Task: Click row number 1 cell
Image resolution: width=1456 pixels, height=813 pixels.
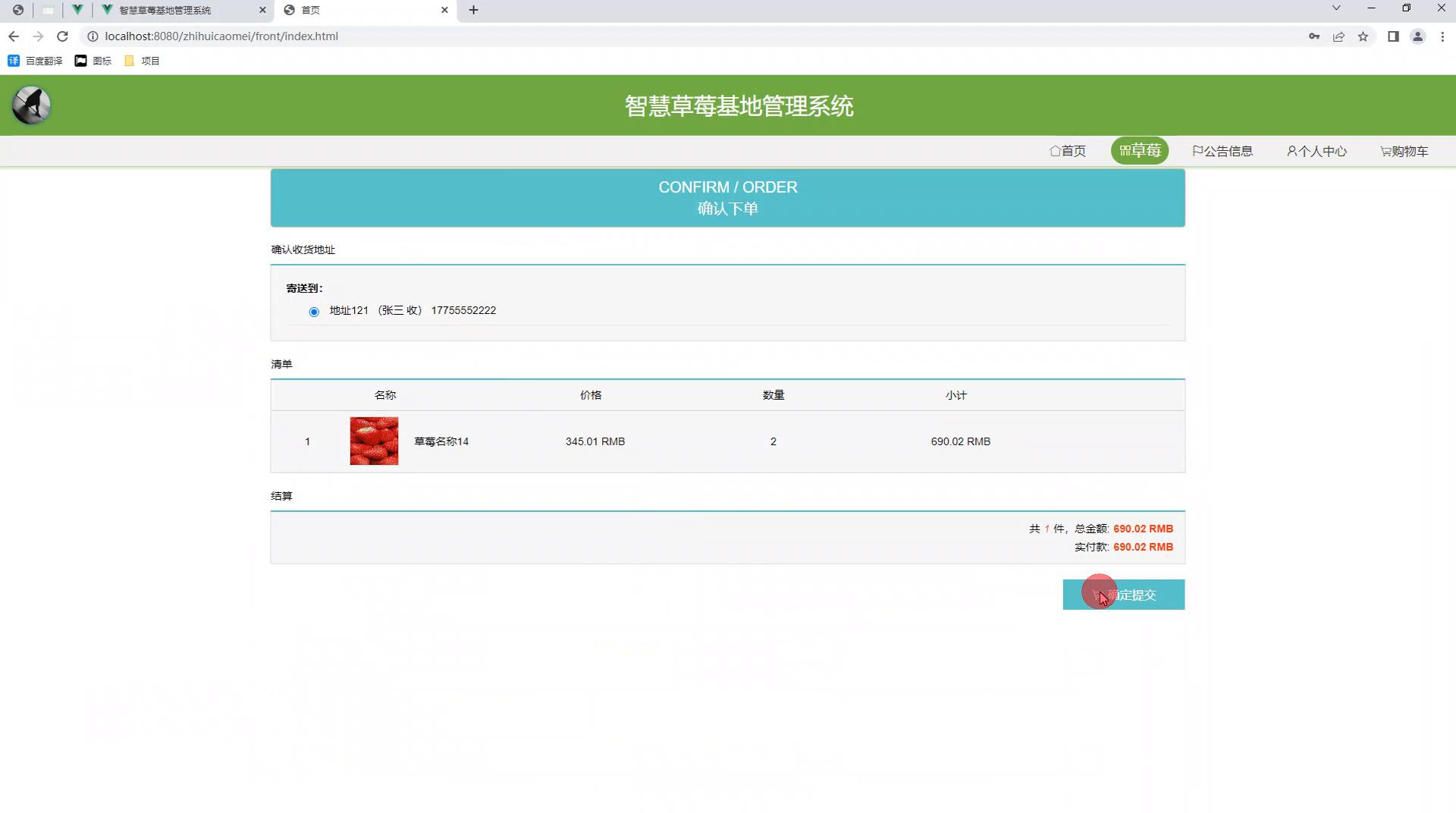Action: coord(307,441)
